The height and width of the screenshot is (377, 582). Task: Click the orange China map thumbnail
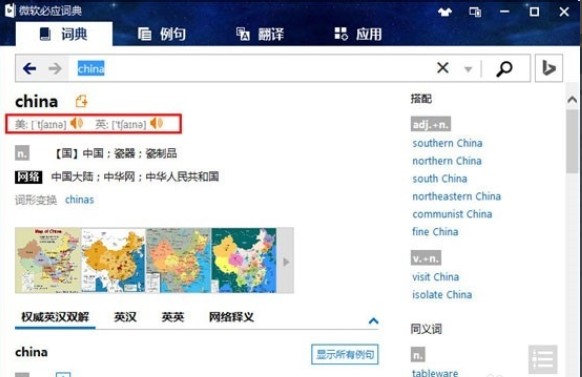pyautogui.click(x=113, y=260)
